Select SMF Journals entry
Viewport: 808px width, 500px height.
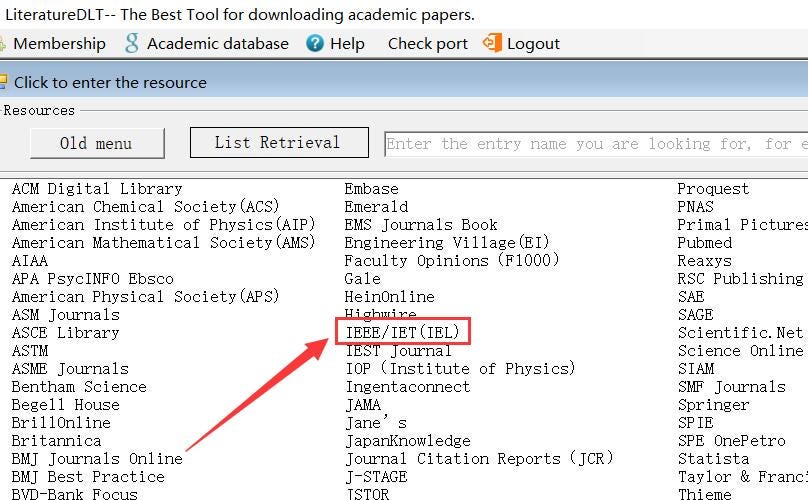point(732,387)
